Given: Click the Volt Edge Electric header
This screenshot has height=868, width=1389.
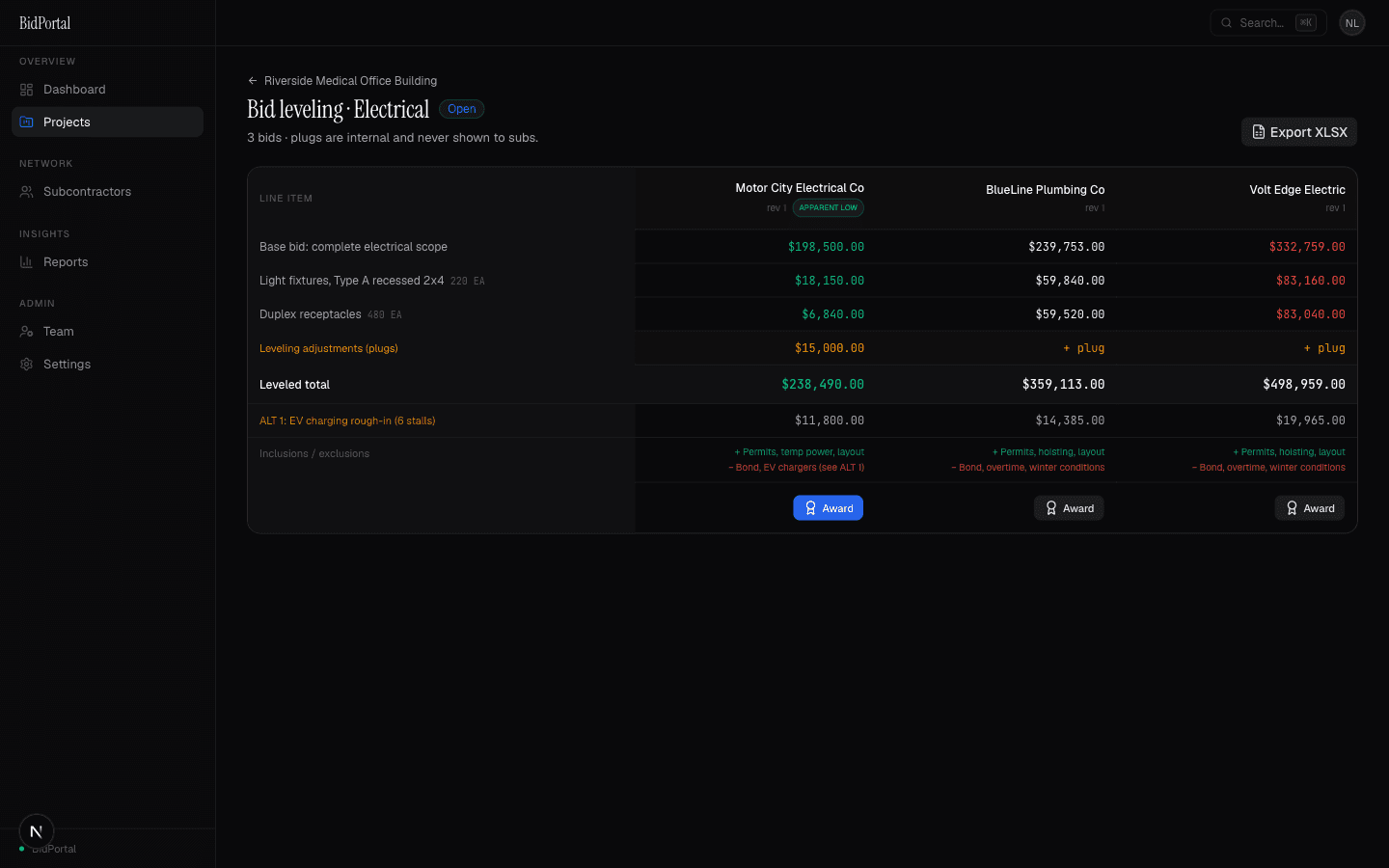Looking at the screenshot, I should click(1297, 190).
